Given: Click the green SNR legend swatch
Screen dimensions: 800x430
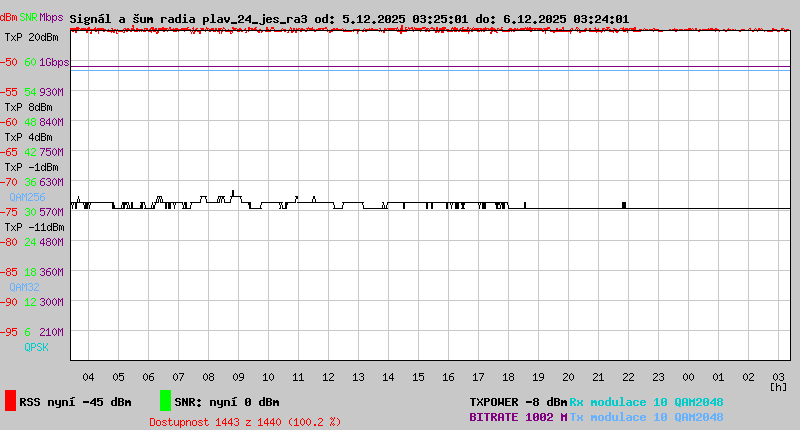Looking at the screenshot, I should point(165,401).
